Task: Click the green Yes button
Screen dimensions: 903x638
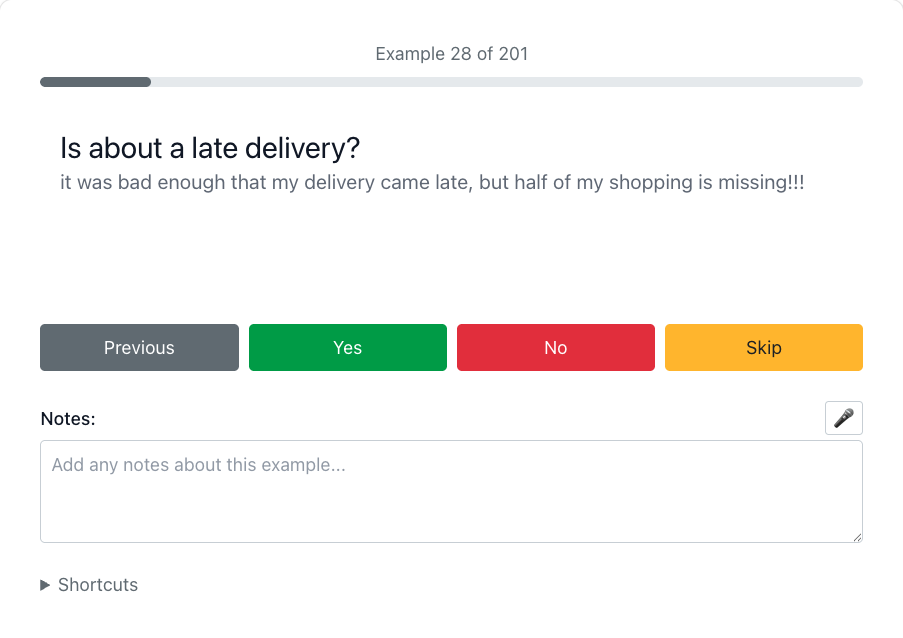Action: pos(348,348)
